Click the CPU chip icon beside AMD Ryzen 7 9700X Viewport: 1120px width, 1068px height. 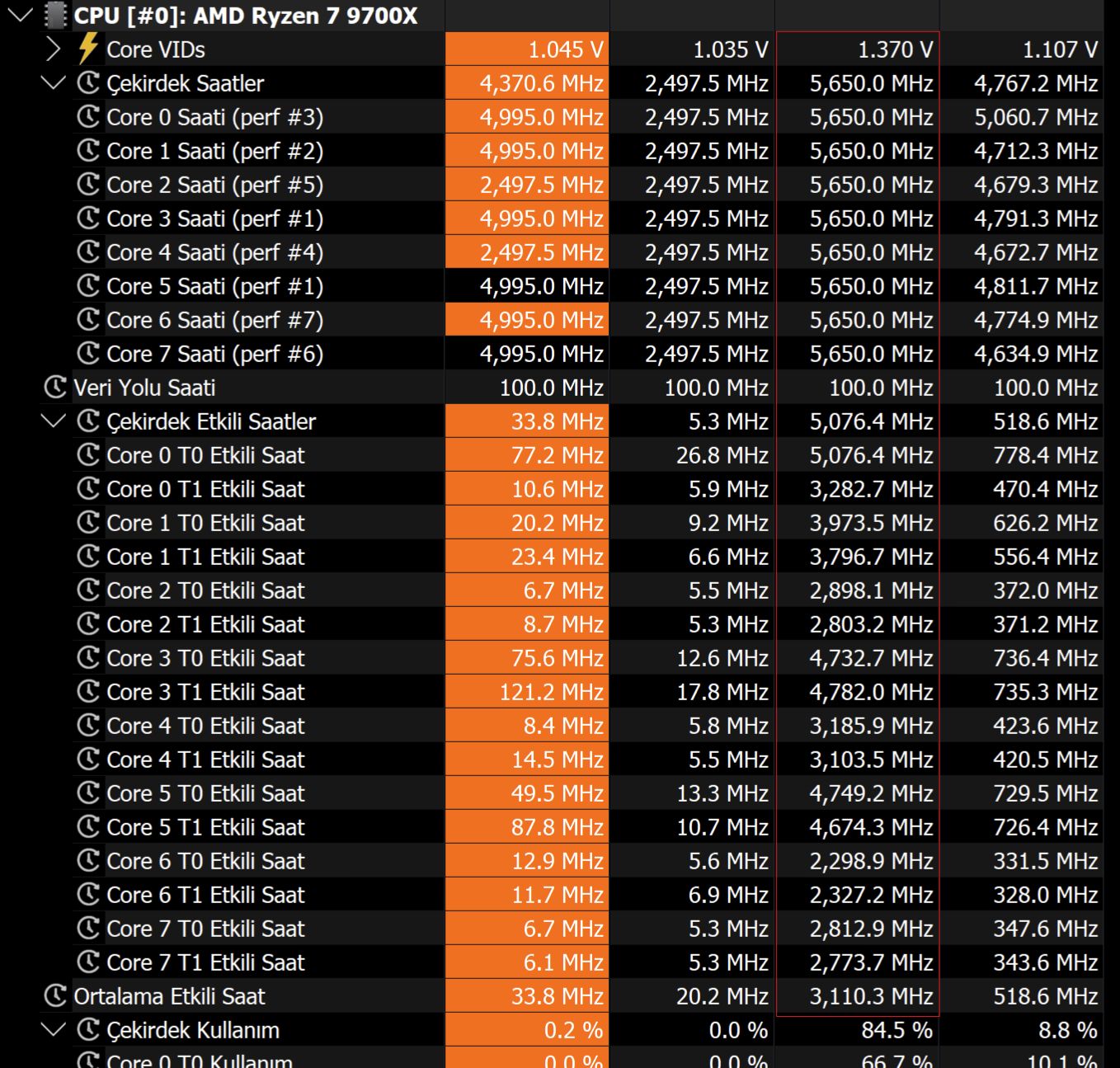tap(55, 15)
